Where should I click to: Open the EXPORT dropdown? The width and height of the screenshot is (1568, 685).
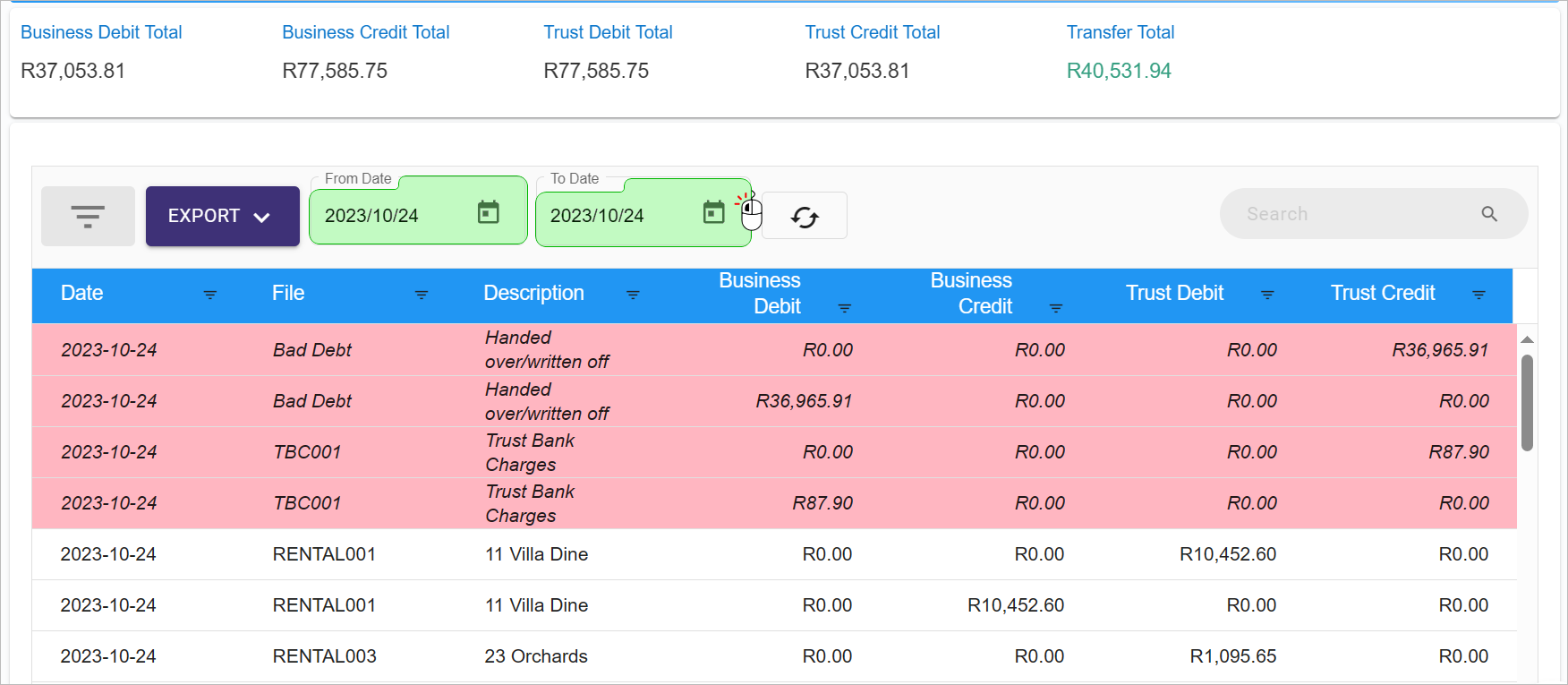pyautogui.click(x=222, y=216)
